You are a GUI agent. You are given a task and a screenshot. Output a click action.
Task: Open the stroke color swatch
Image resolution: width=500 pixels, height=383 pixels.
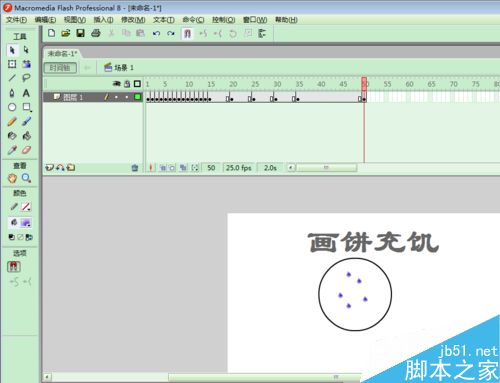[26, 207]
